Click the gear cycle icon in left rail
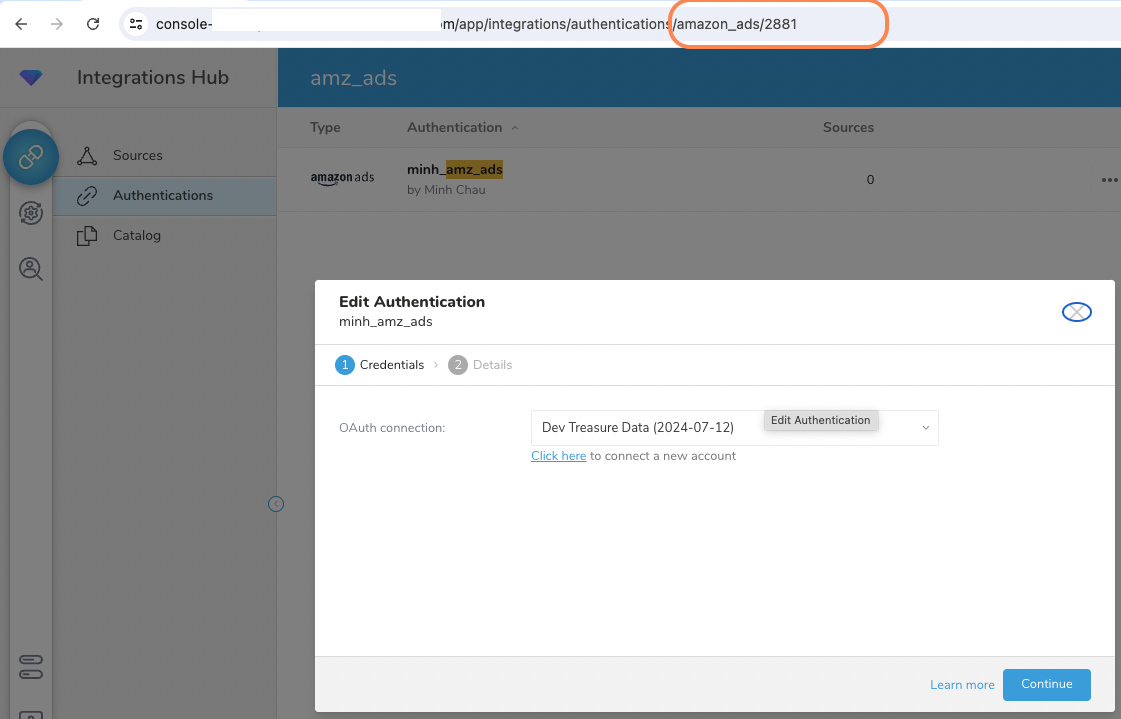The height and width of the screenshot is (719, 1121). 31,212
